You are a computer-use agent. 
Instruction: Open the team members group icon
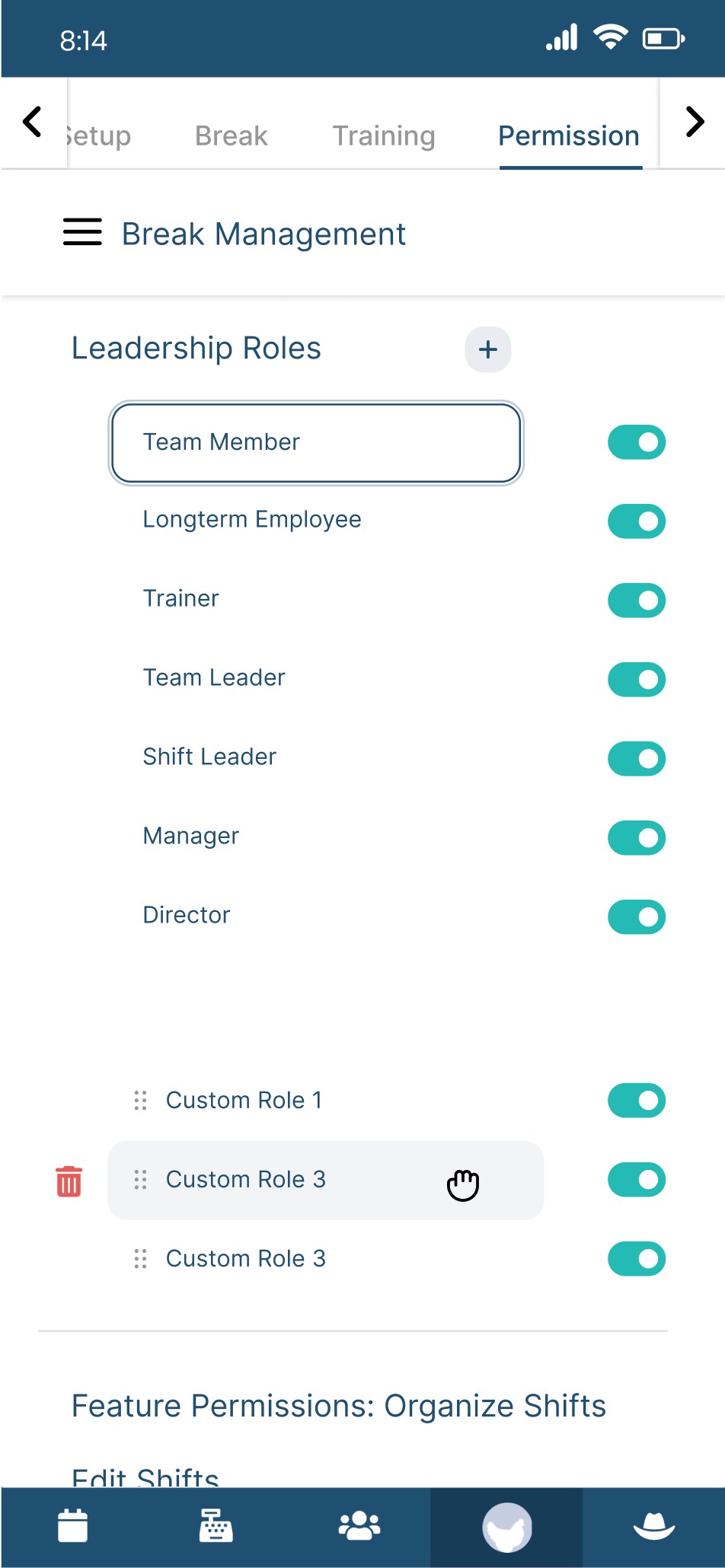(x=359, y=1526)
